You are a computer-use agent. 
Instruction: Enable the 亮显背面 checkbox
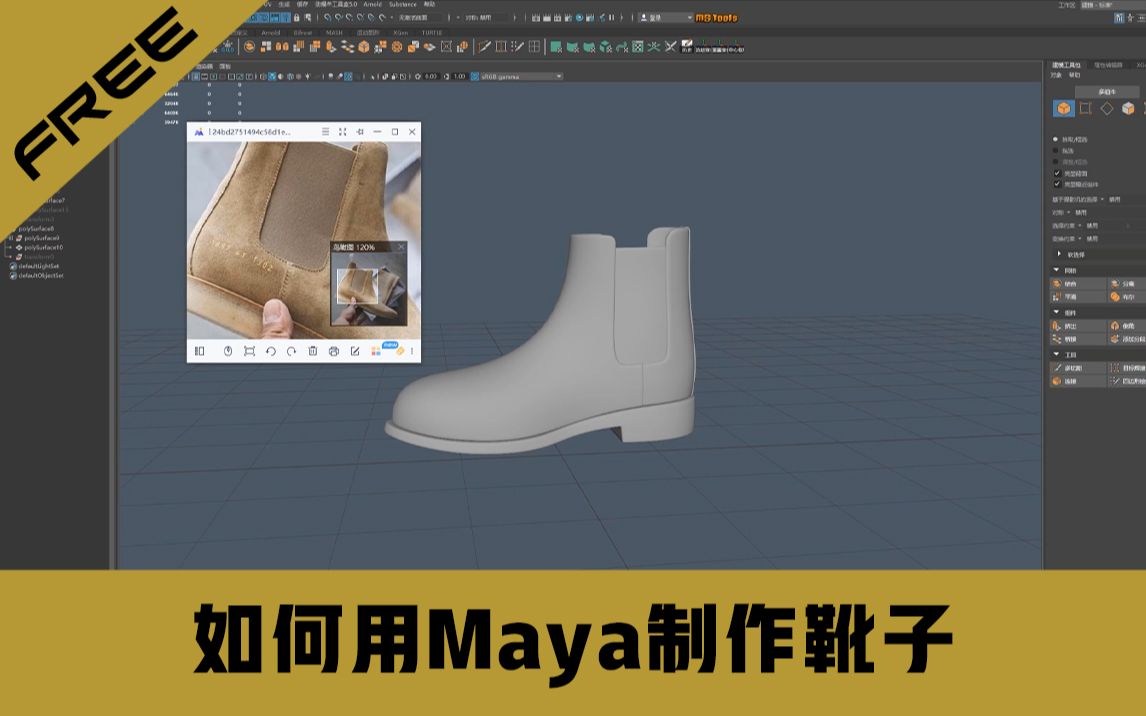pos(1055,173)
